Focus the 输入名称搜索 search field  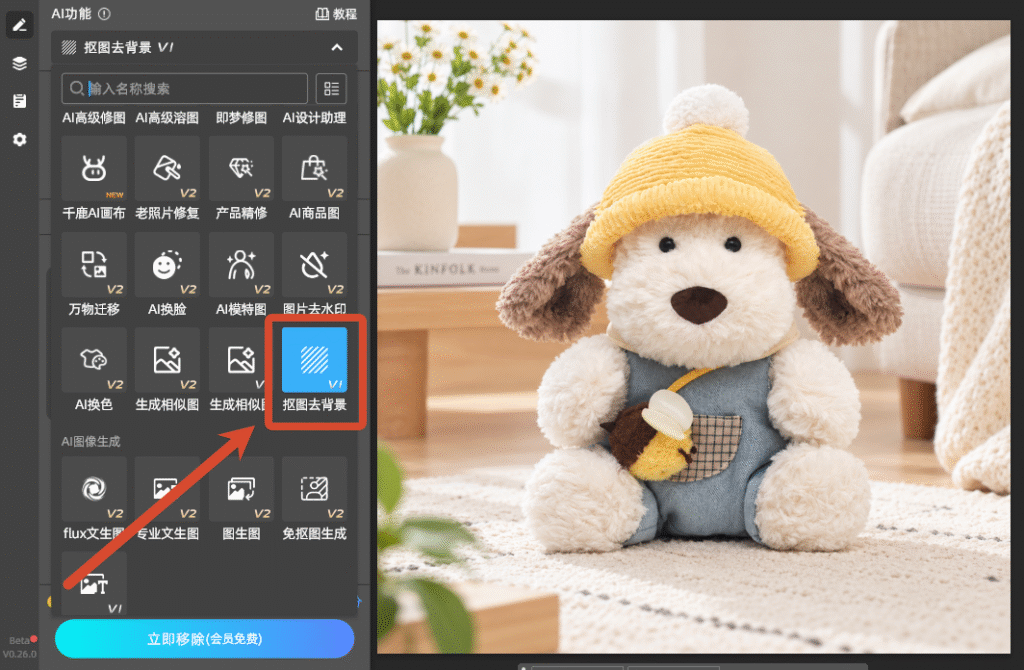click(x=185, y=89)
